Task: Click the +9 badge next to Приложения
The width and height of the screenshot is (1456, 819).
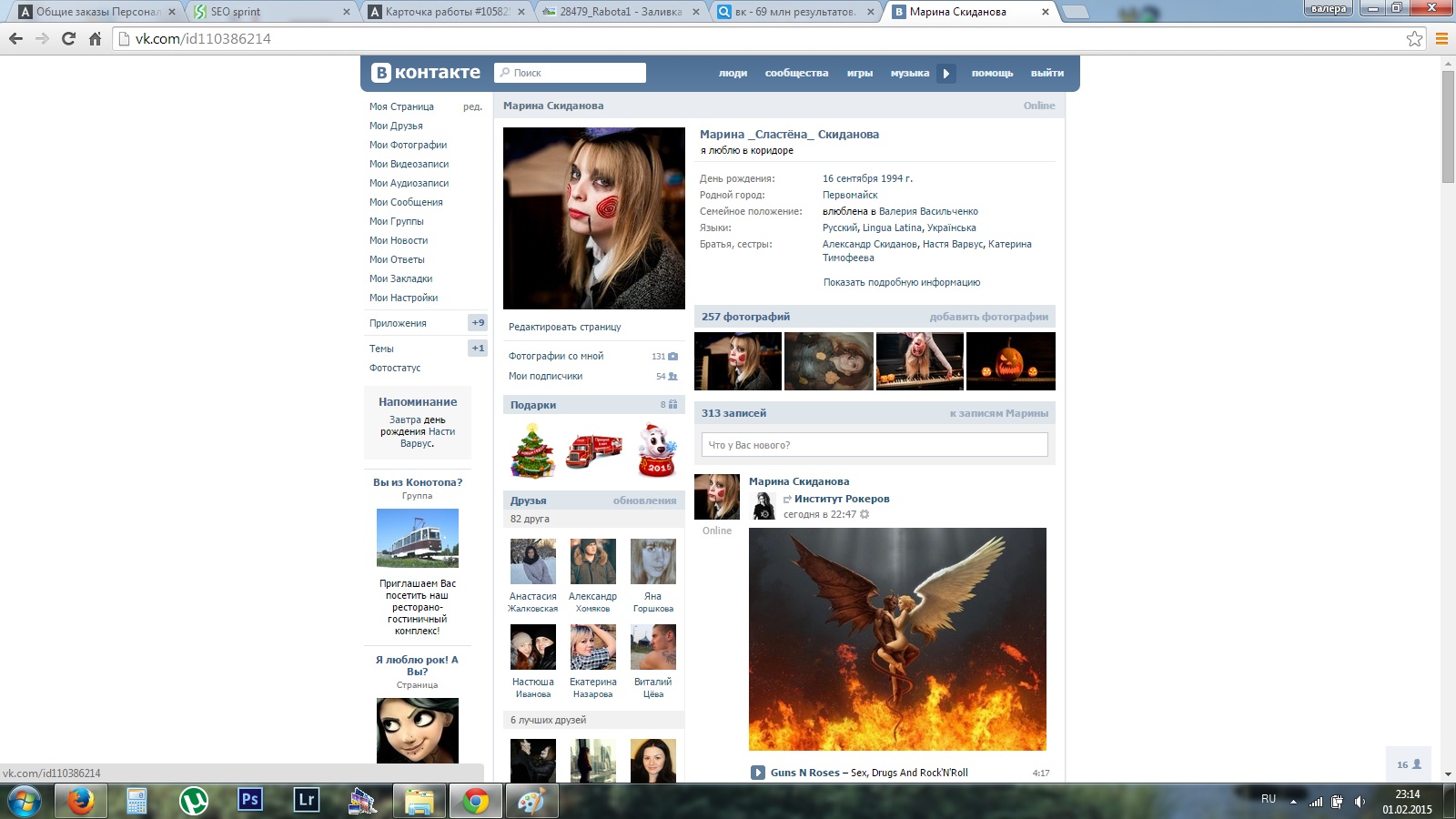Action: pyautogui.click(x=478, y=323)
